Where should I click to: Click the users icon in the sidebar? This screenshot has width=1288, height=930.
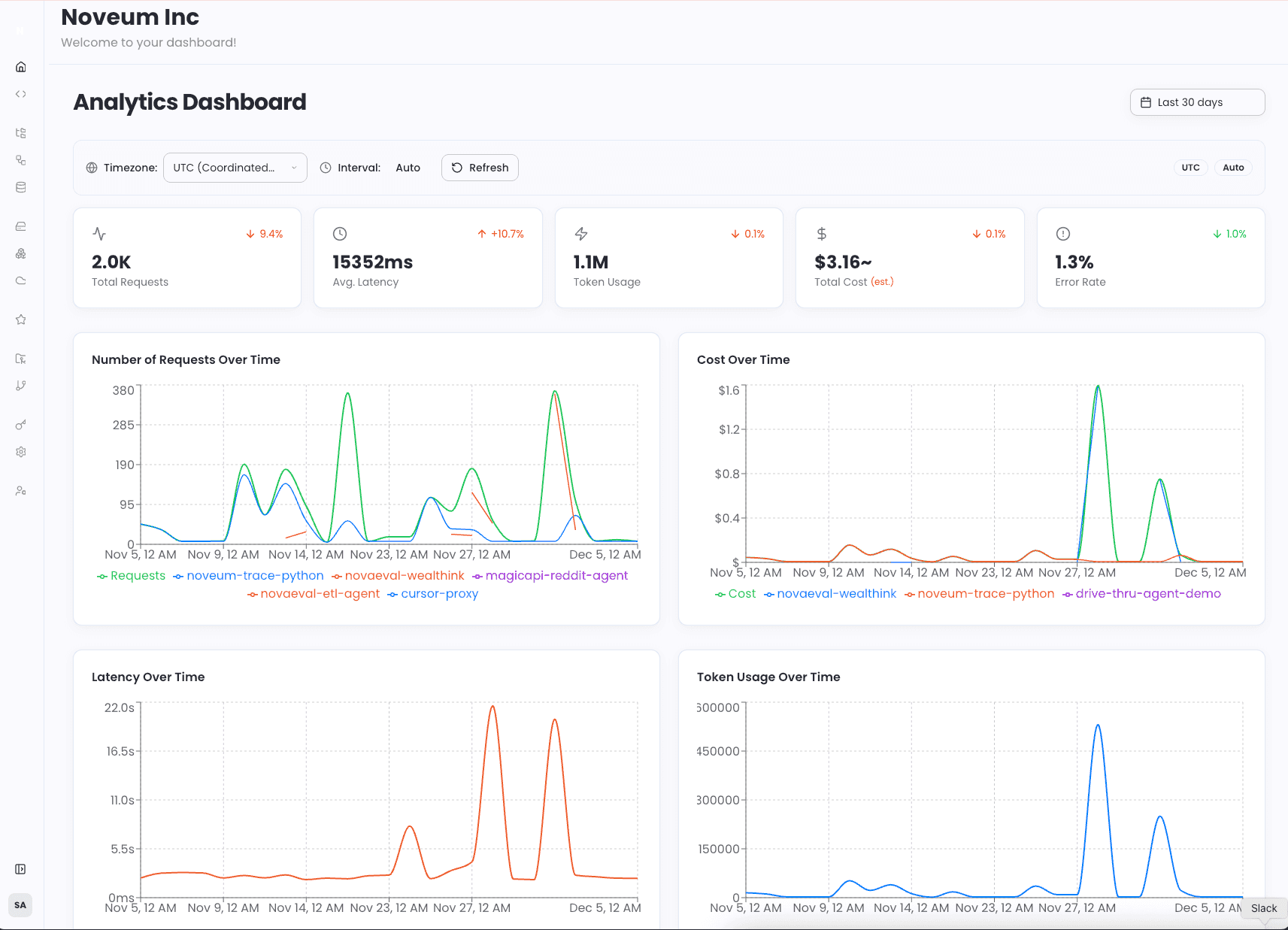pos(20,490)
